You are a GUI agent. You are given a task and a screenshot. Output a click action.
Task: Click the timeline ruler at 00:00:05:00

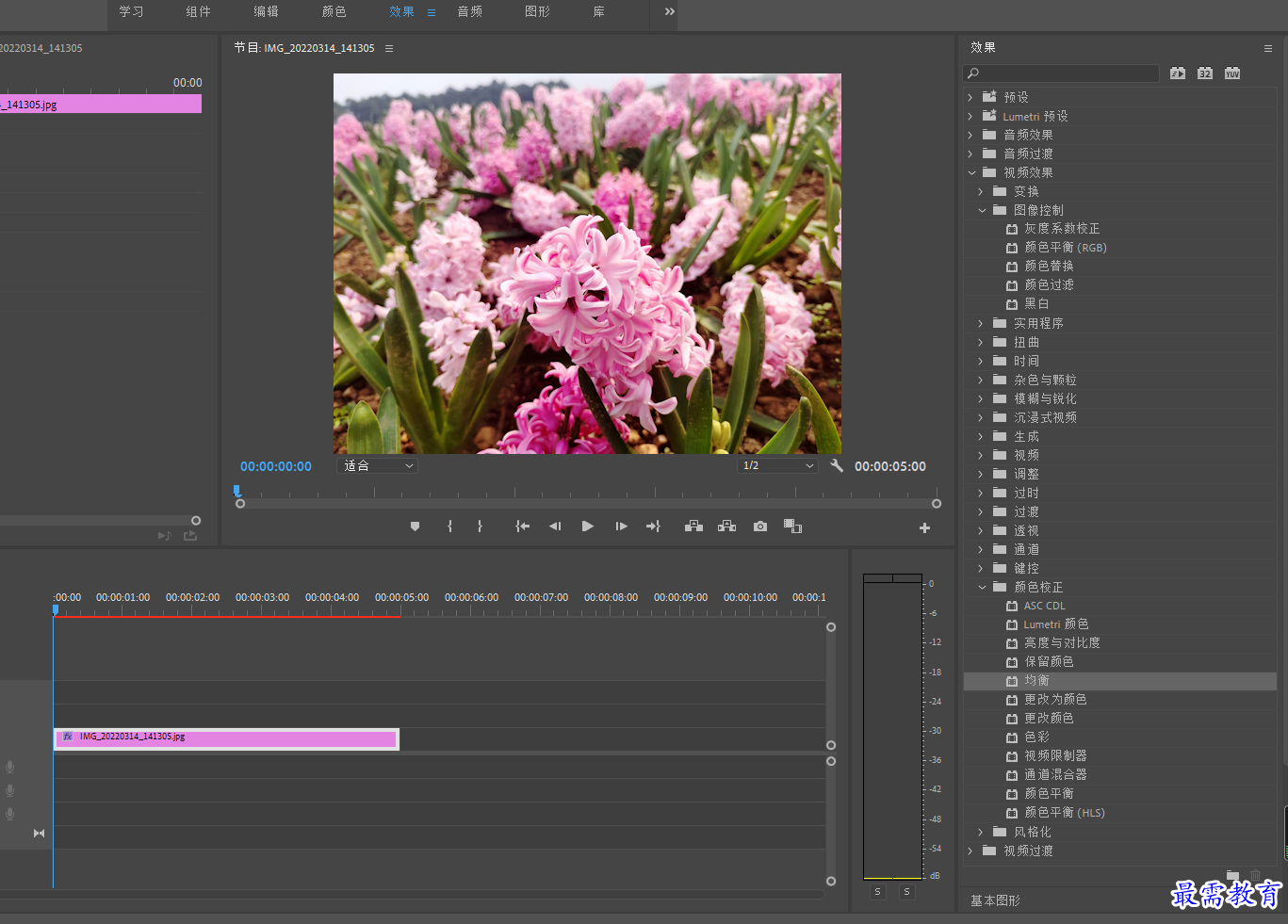[401, 597]
